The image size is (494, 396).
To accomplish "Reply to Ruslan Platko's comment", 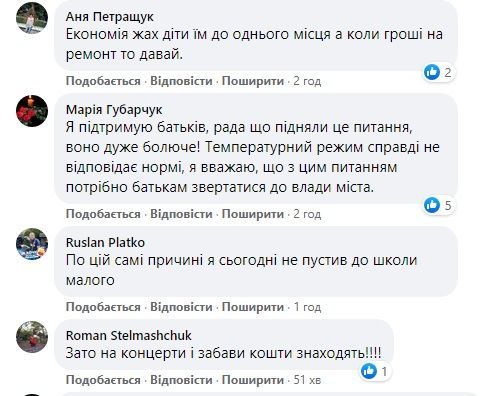I will 181,307.
